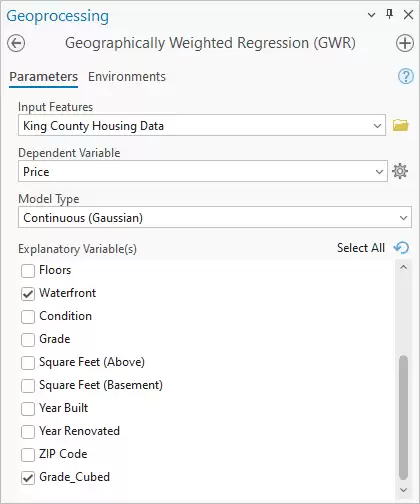420x504 pixels.
Task: Switch to the Environments tab
Action: (127, 77)
